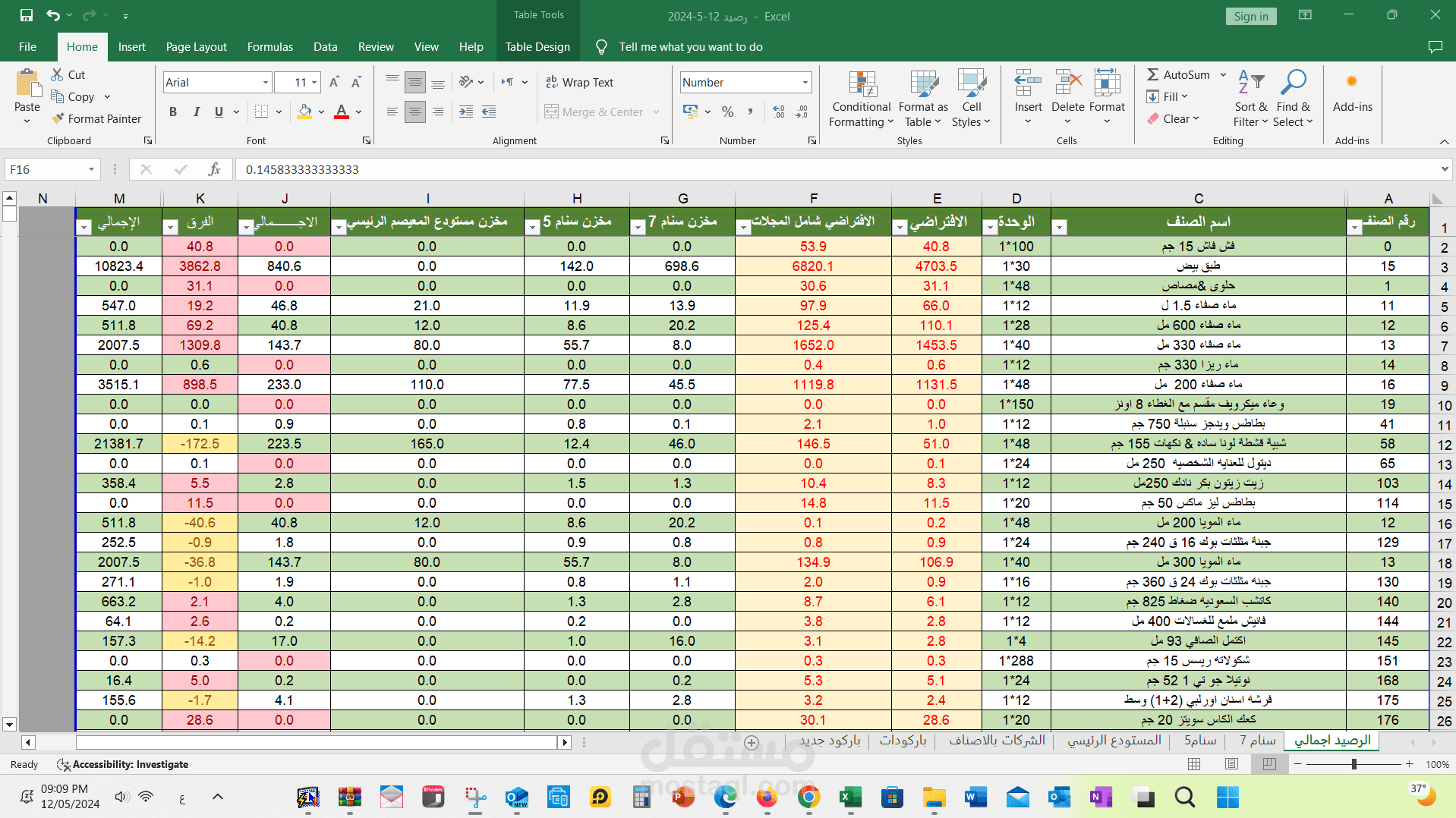1456x818 pixels.
Task: Open filter for الإجمالي column
Action: click(84, 227)
